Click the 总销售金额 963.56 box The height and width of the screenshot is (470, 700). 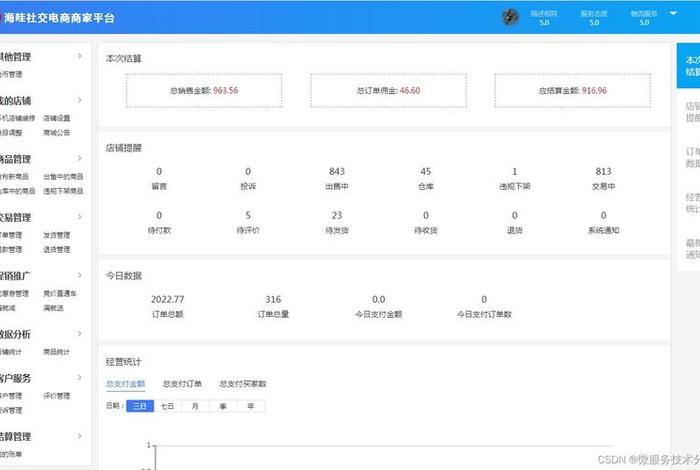204,91
